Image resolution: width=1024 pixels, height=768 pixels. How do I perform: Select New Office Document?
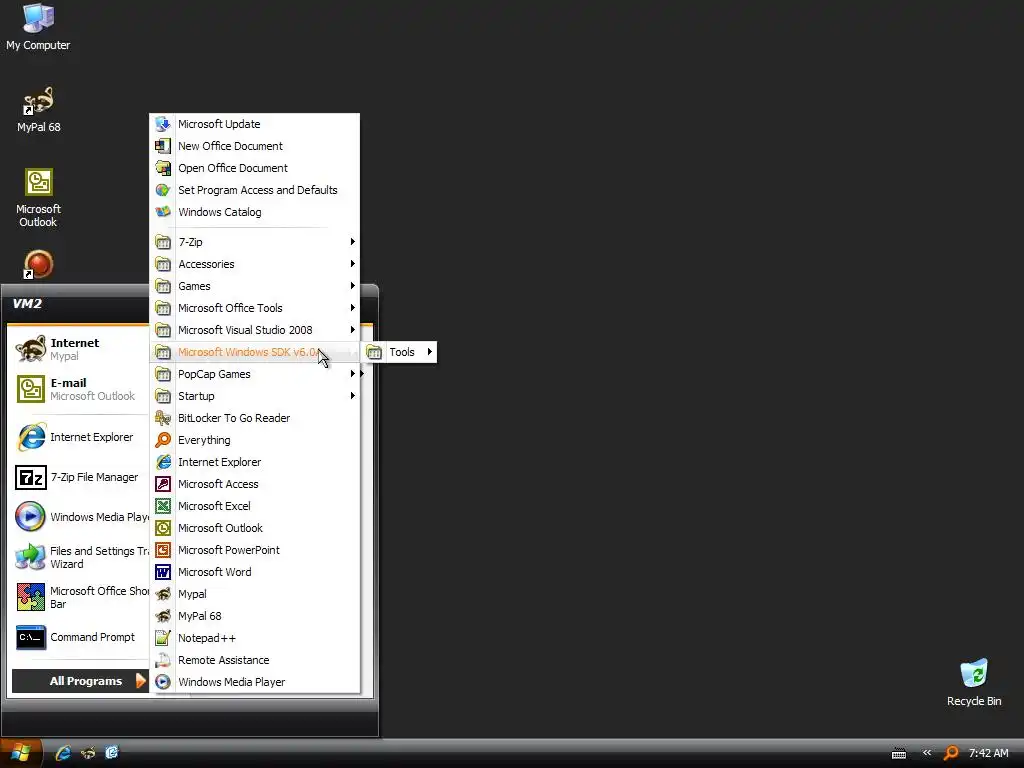255,146
